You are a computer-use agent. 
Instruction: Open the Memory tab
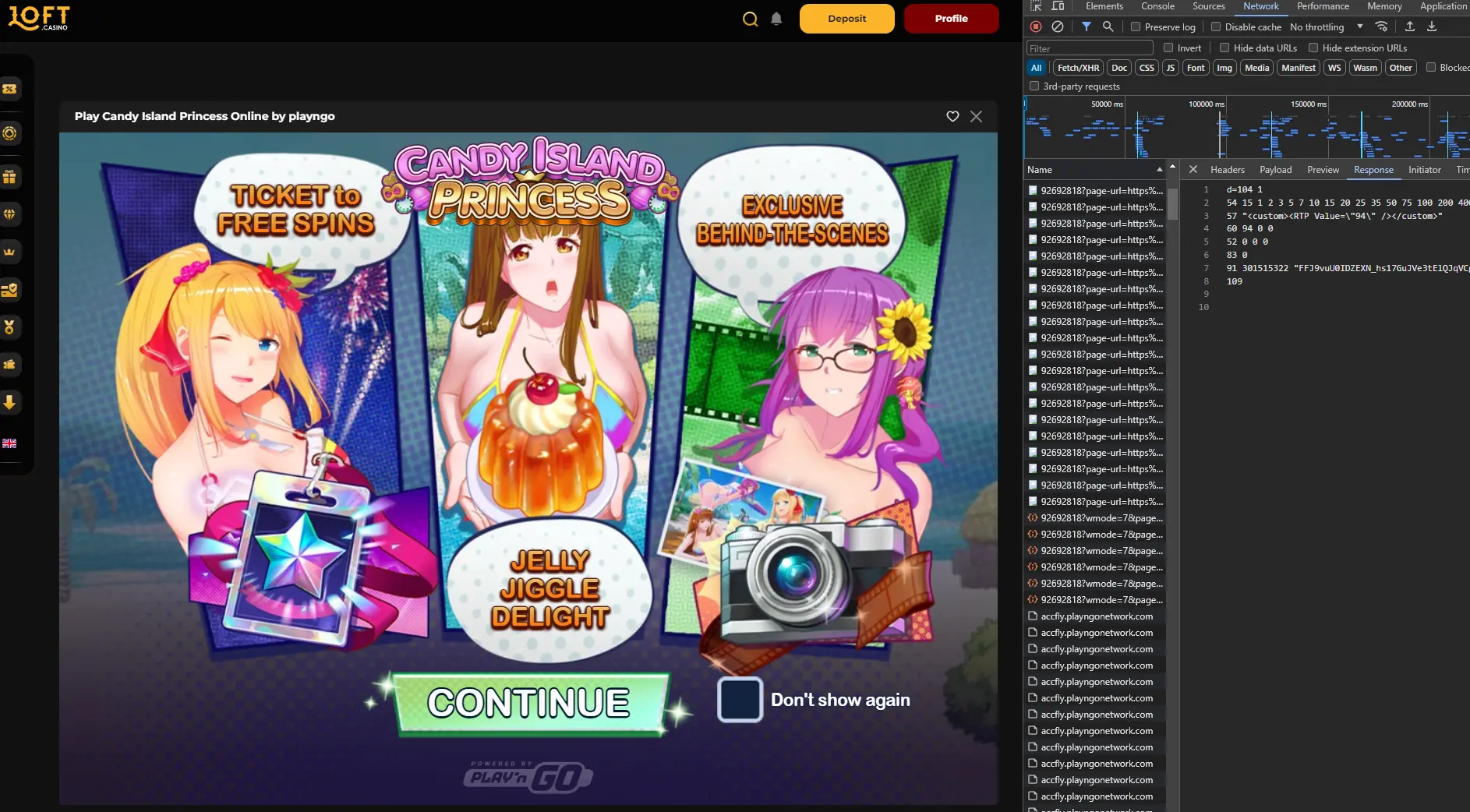(1384, 6)
